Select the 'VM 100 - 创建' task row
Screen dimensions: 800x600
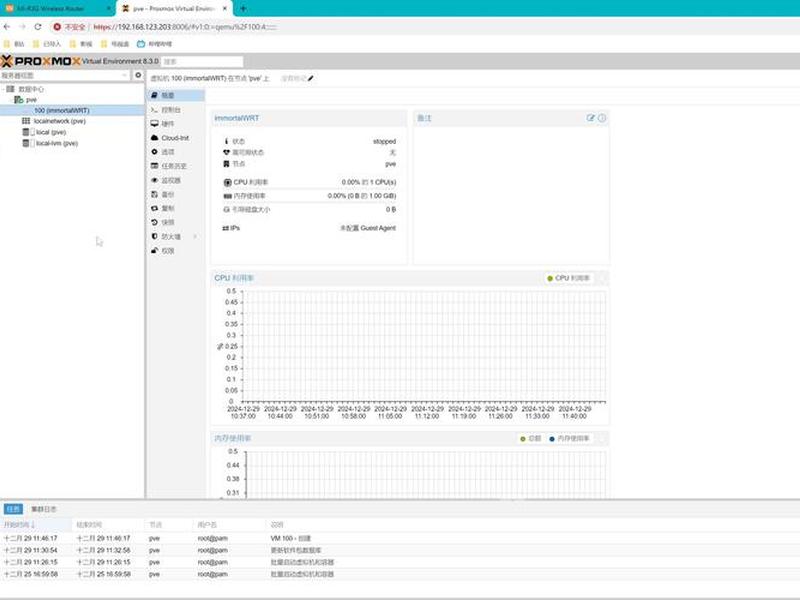coord(400,538)
